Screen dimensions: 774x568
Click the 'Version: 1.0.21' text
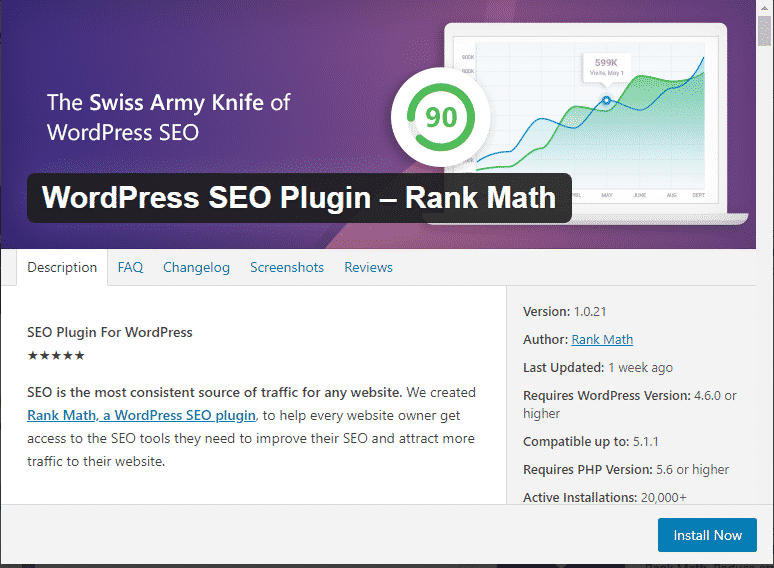(565, 312)
